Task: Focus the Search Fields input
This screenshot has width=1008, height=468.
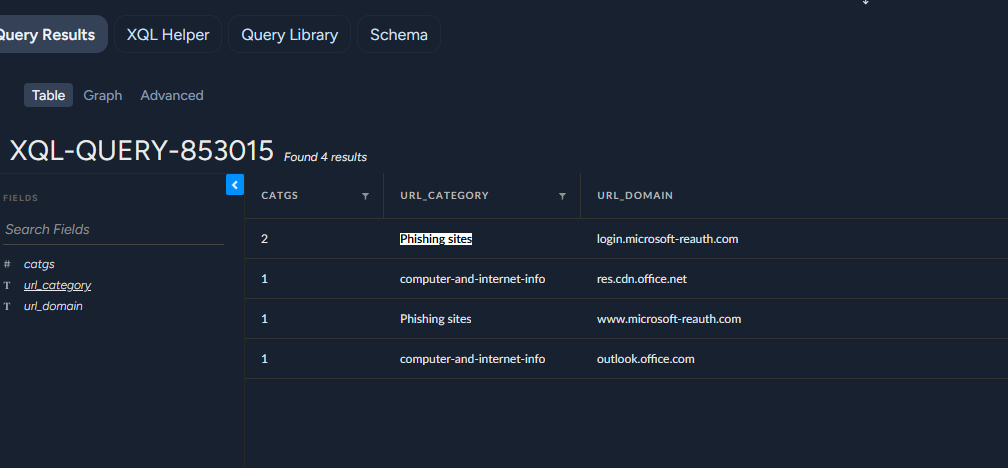Action: pos(112,230)
